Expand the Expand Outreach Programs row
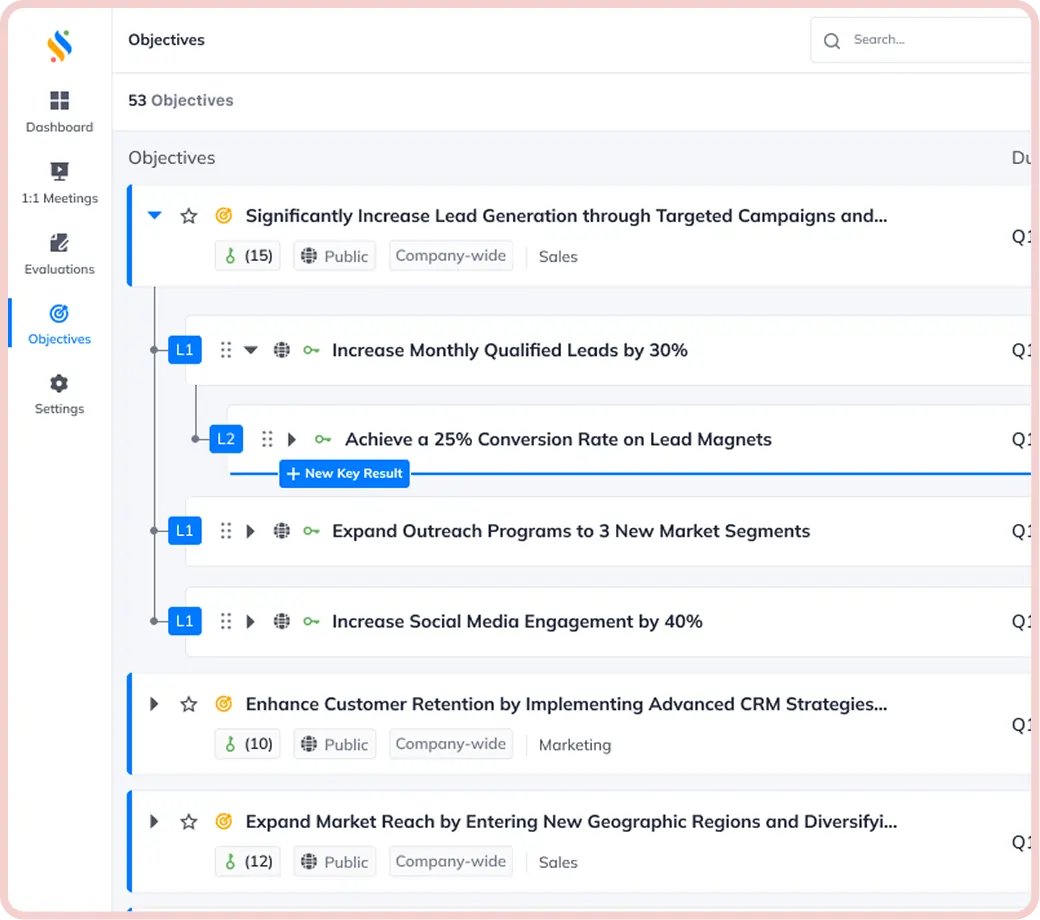The width and height of the screenshot is (1040, 920). coord(251,531)
